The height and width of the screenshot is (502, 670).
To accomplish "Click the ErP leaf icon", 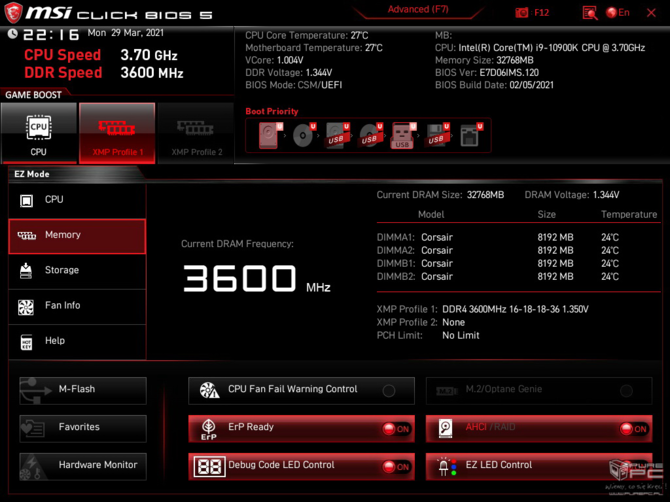I will 209,429.
